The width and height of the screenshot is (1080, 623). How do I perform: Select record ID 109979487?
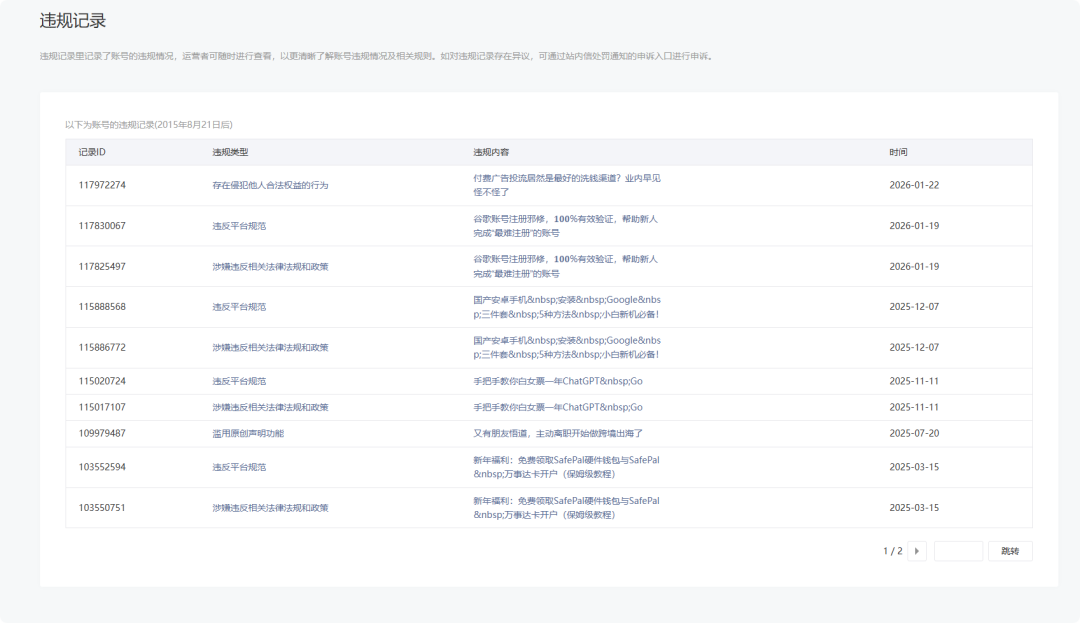[102, 434]
